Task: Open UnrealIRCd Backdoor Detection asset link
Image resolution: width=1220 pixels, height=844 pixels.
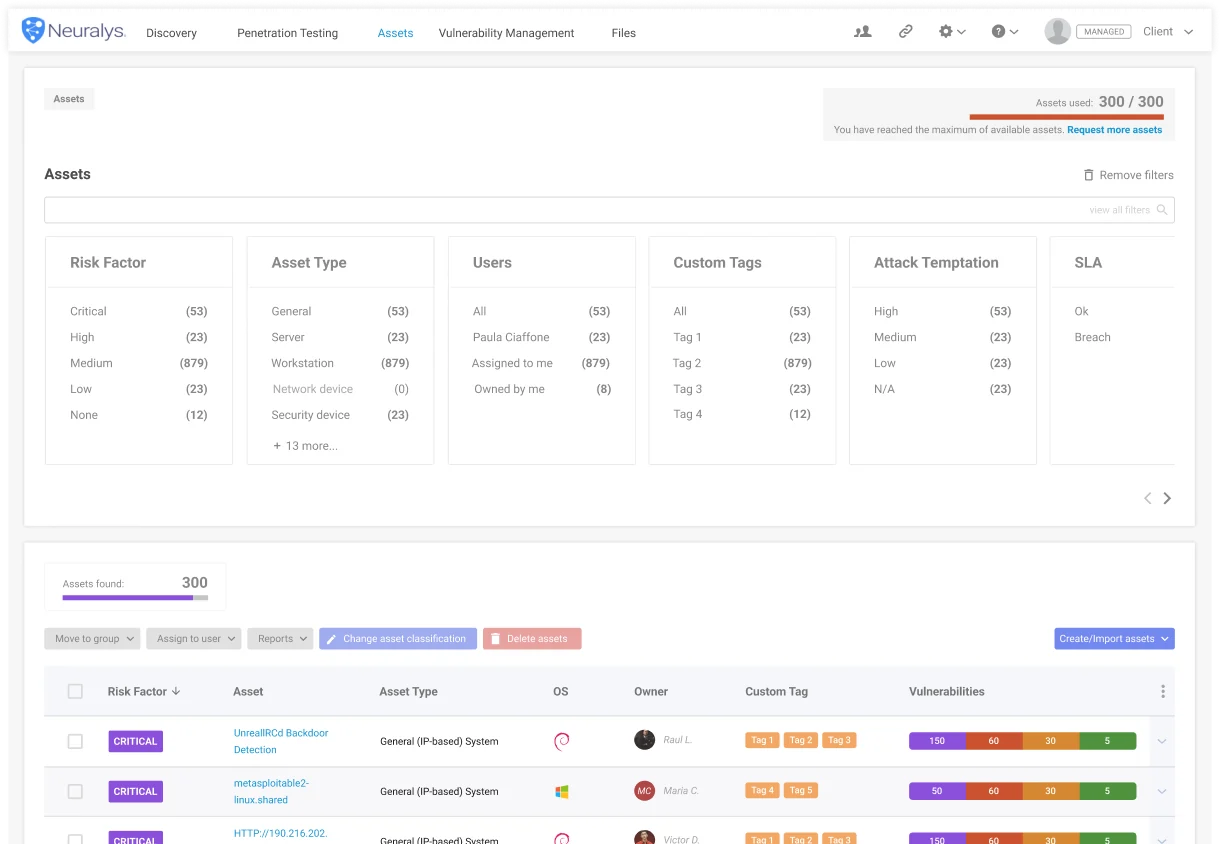Action: pyautogui.click(x=281, y=741)
